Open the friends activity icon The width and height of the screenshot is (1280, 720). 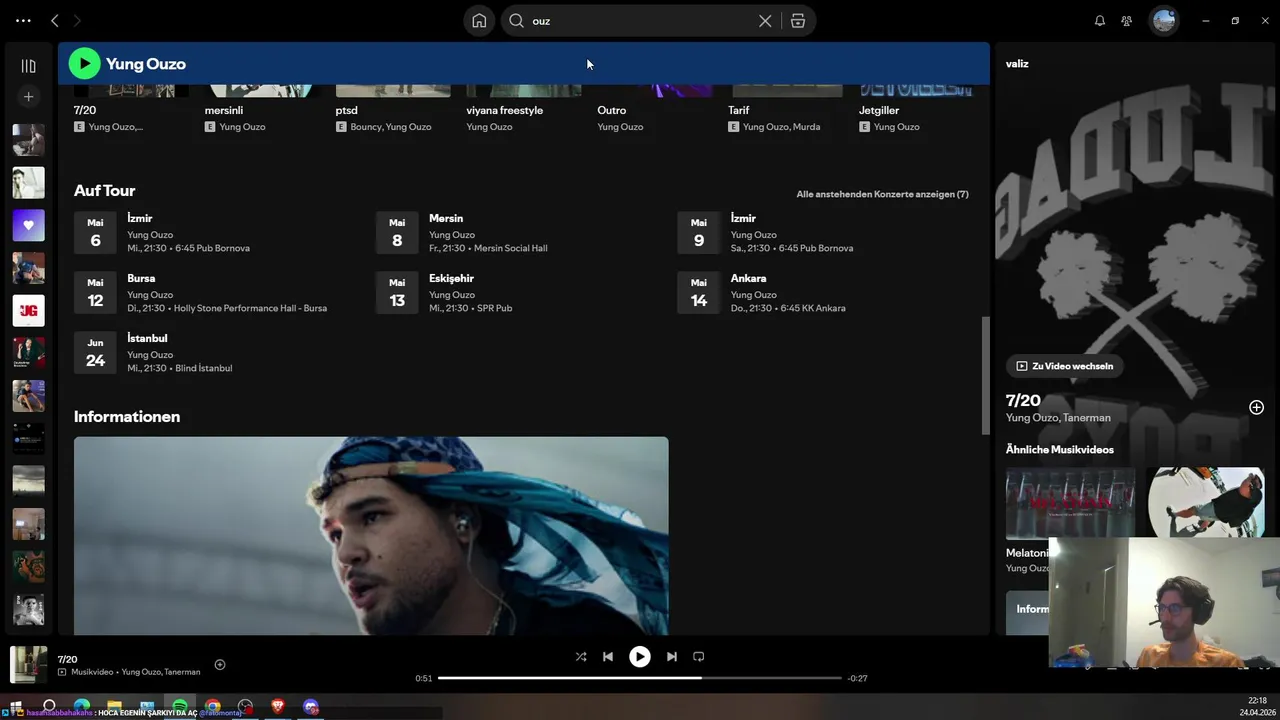pyautogui.click(x=1127, y=20)
